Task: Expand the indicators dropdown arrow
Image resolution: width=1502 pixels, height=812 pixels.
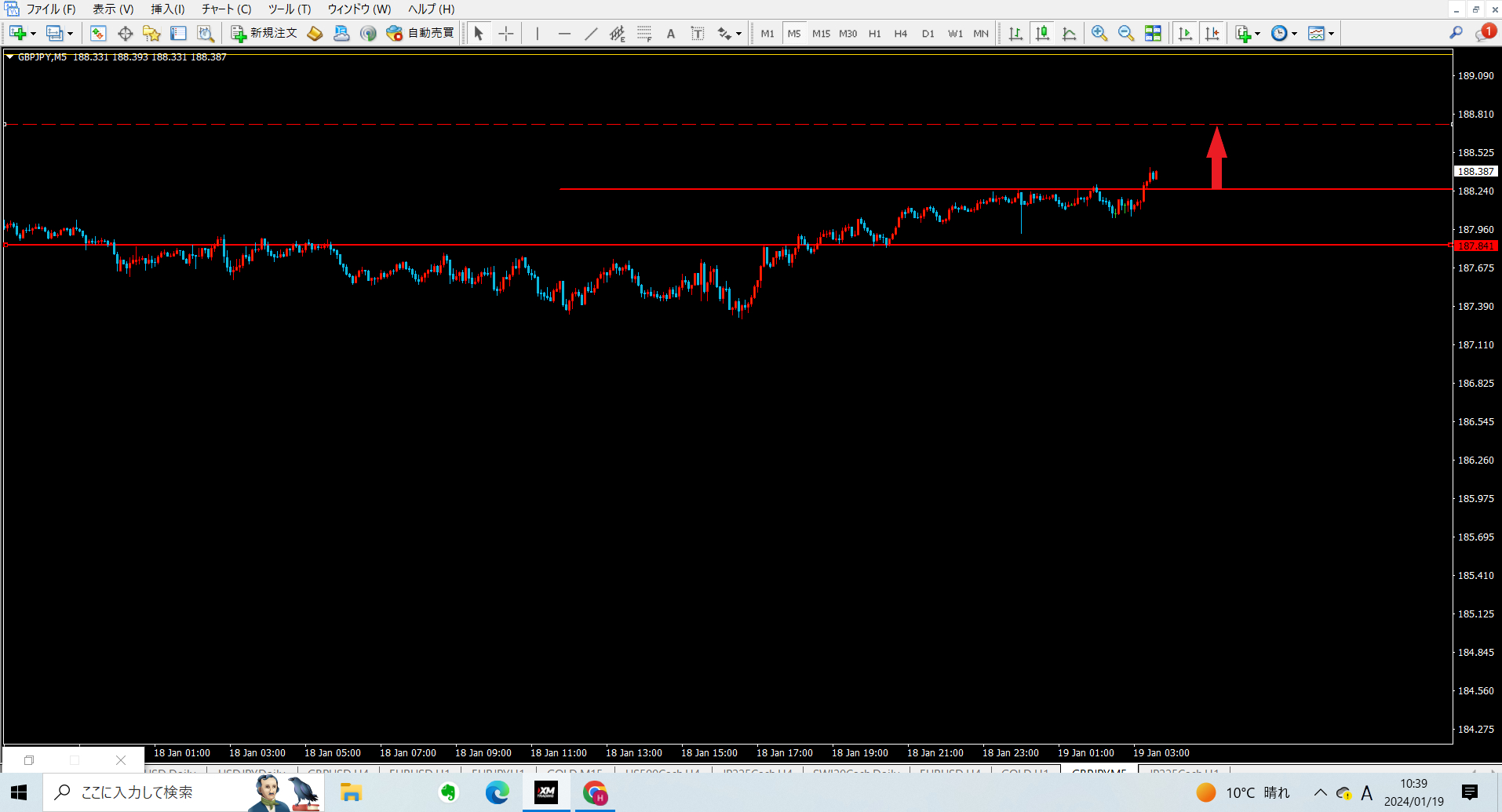Action: [1257, 34]
